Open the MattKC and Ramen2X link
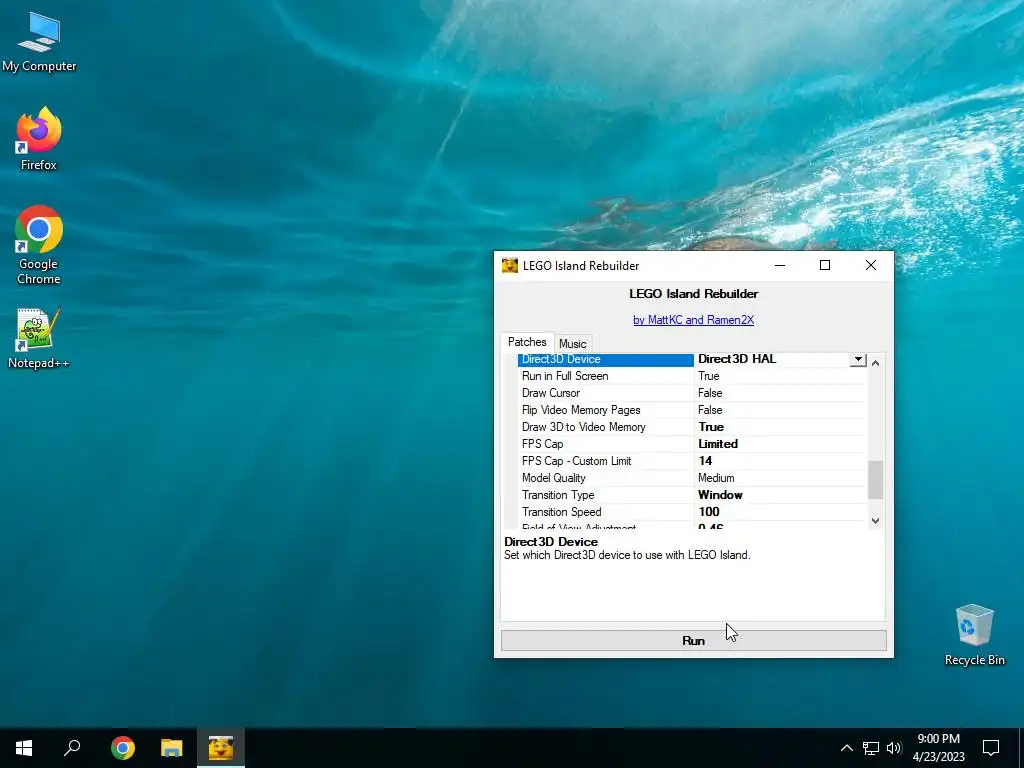This screenshot has height=768, width=1024. tap(694, 320)
